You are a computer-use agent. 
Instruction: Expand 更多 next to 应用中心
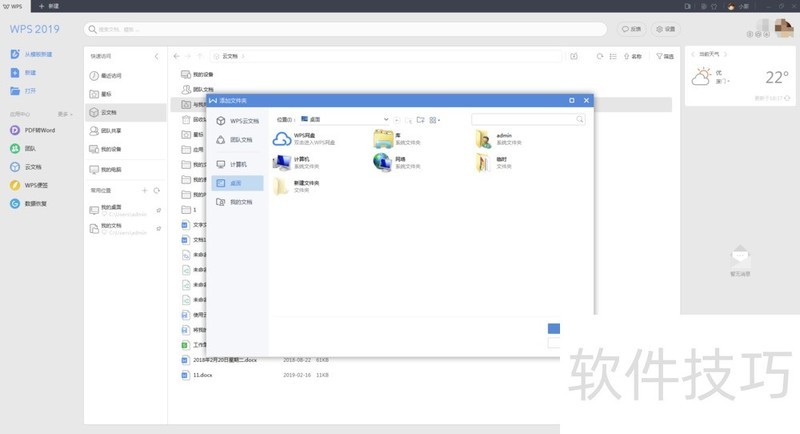pos(65,114)
